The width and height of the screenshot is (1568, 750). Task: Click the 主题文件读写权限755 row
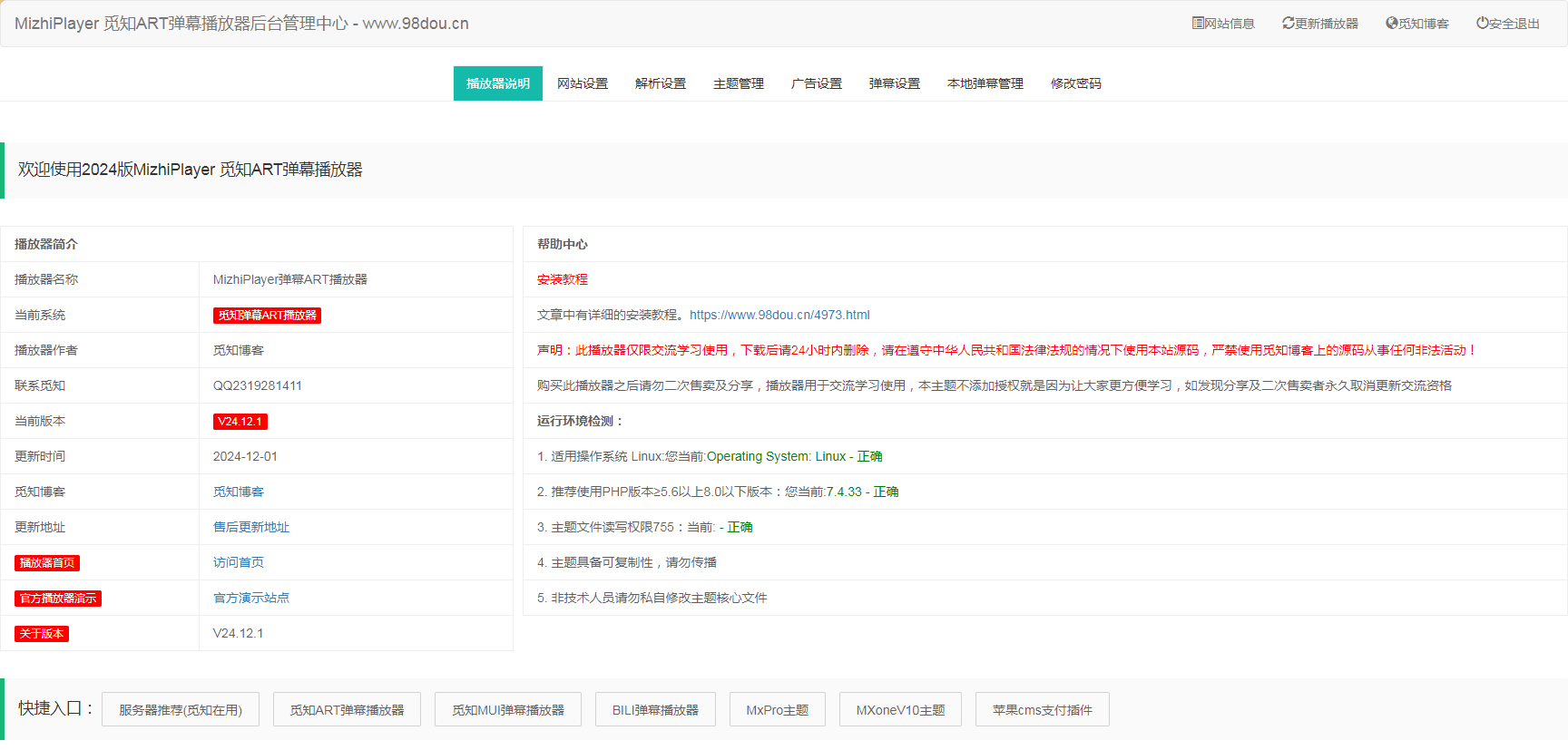point(1045,527)
